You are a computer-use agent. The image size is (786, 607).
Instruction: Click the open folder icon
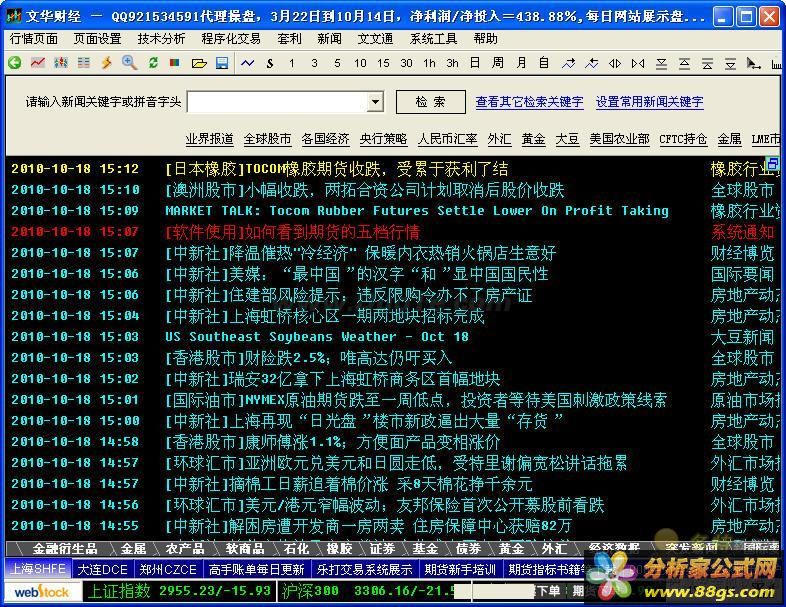pos(199,63)
